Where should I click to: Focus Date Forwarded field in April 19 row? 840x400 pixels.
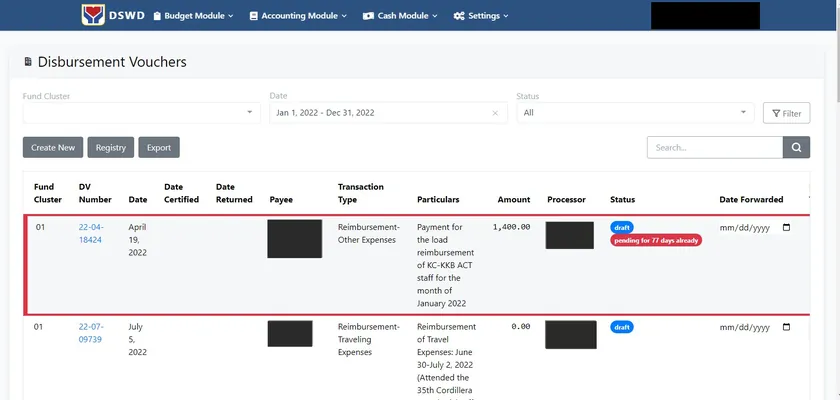pos(755,228)
